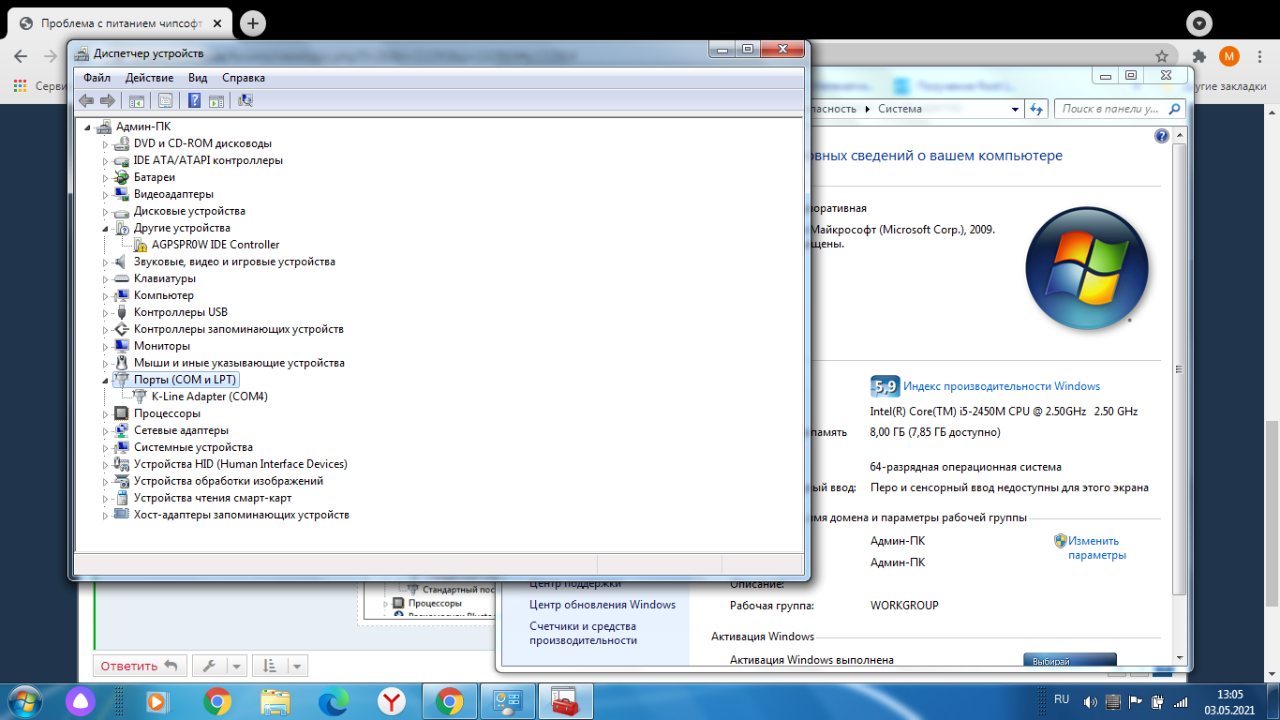Click the volume icon in system tray
Screen dimensions: 1280x720
tap(1089, 702)
